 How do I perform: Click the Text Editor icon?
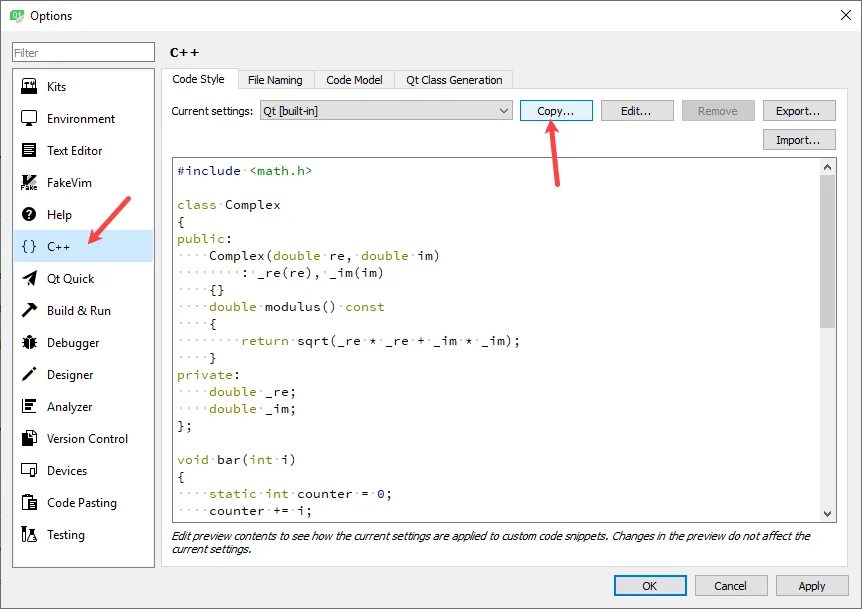coord(29,150)
